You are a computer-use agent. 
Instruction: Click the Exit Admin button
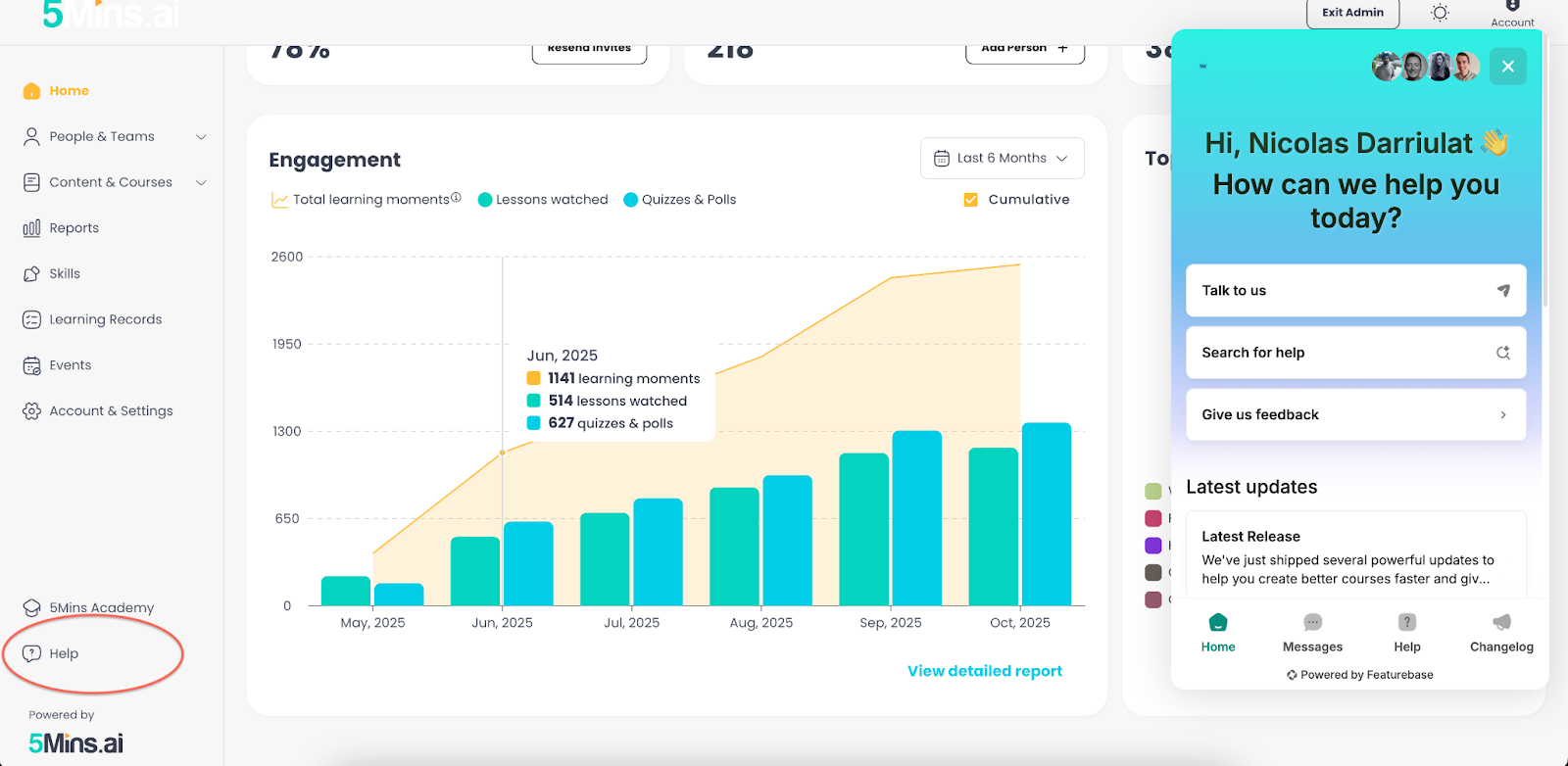pyautogui.click(x=1352, y=13)
